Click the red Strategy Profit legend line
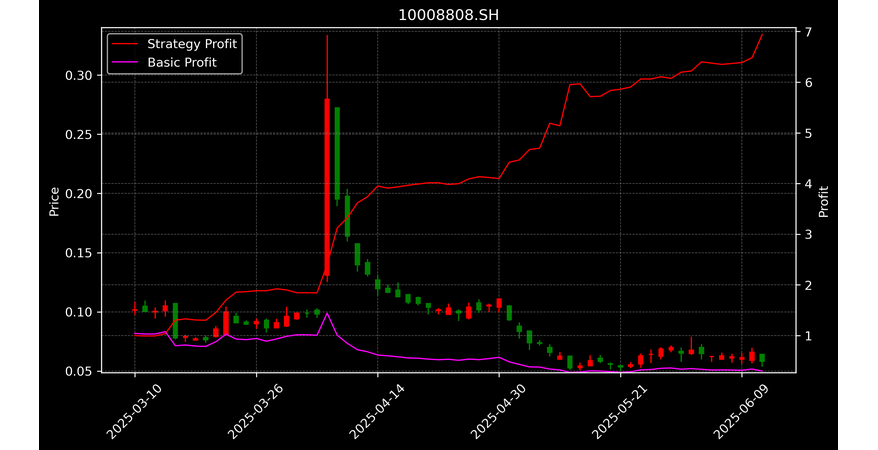Screen dimensions: 878x450 [x=125, y=44]
